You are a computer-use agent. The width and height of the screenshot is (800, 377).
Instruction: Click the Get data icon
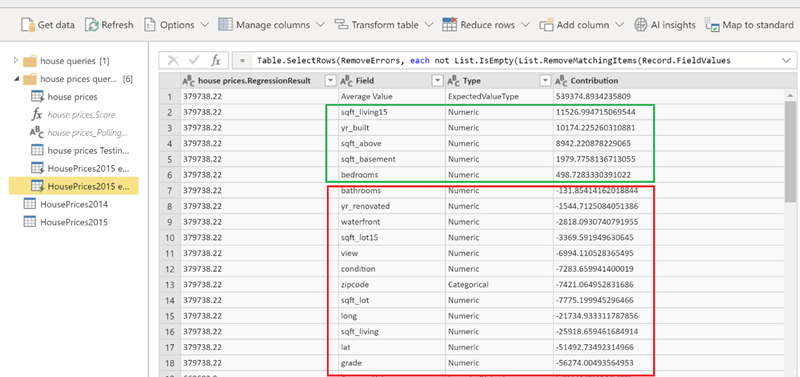[x=28, y=24]
